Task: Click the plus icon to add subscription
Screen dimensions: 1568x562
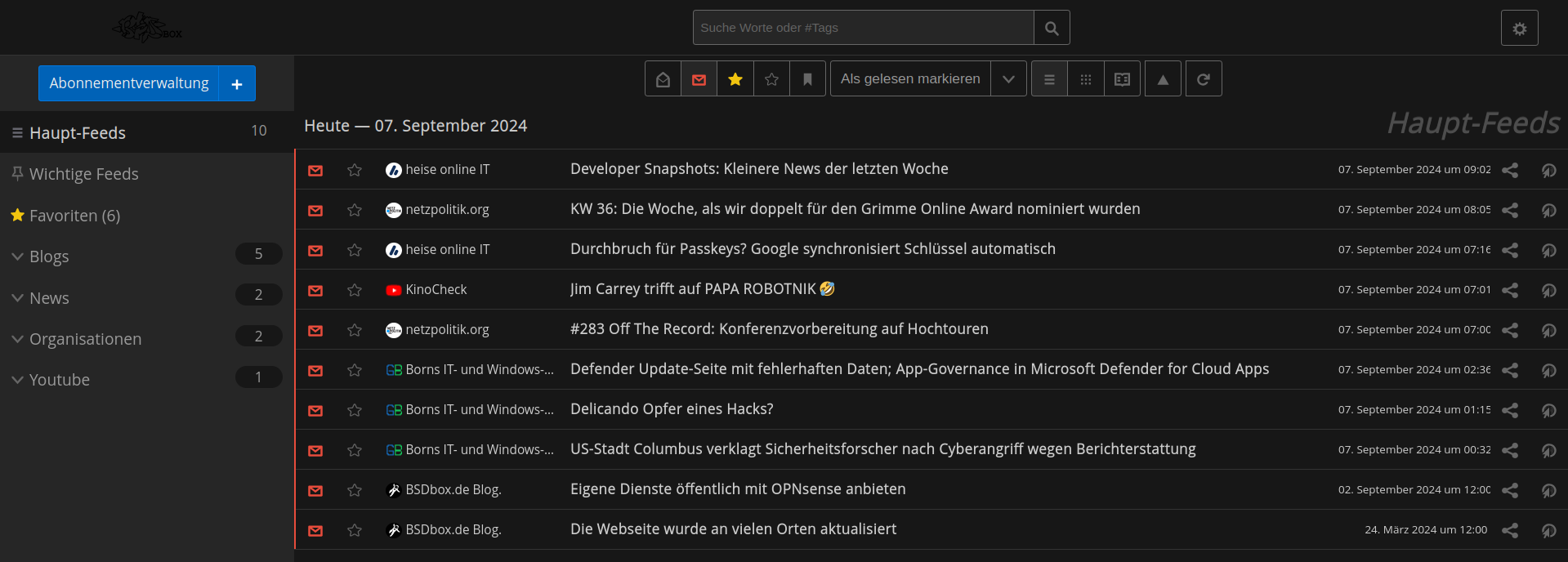Action: pyautogui.click(x=237, y=84)
